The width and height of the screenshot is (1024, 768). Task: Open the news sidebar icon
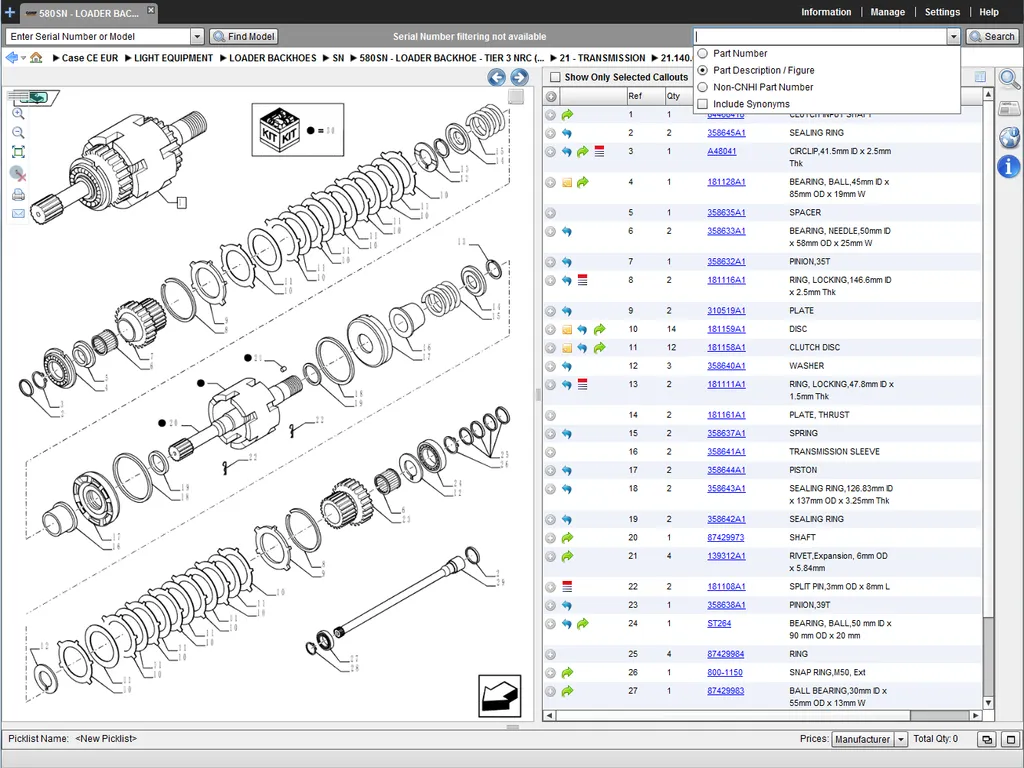[1009, 108]
